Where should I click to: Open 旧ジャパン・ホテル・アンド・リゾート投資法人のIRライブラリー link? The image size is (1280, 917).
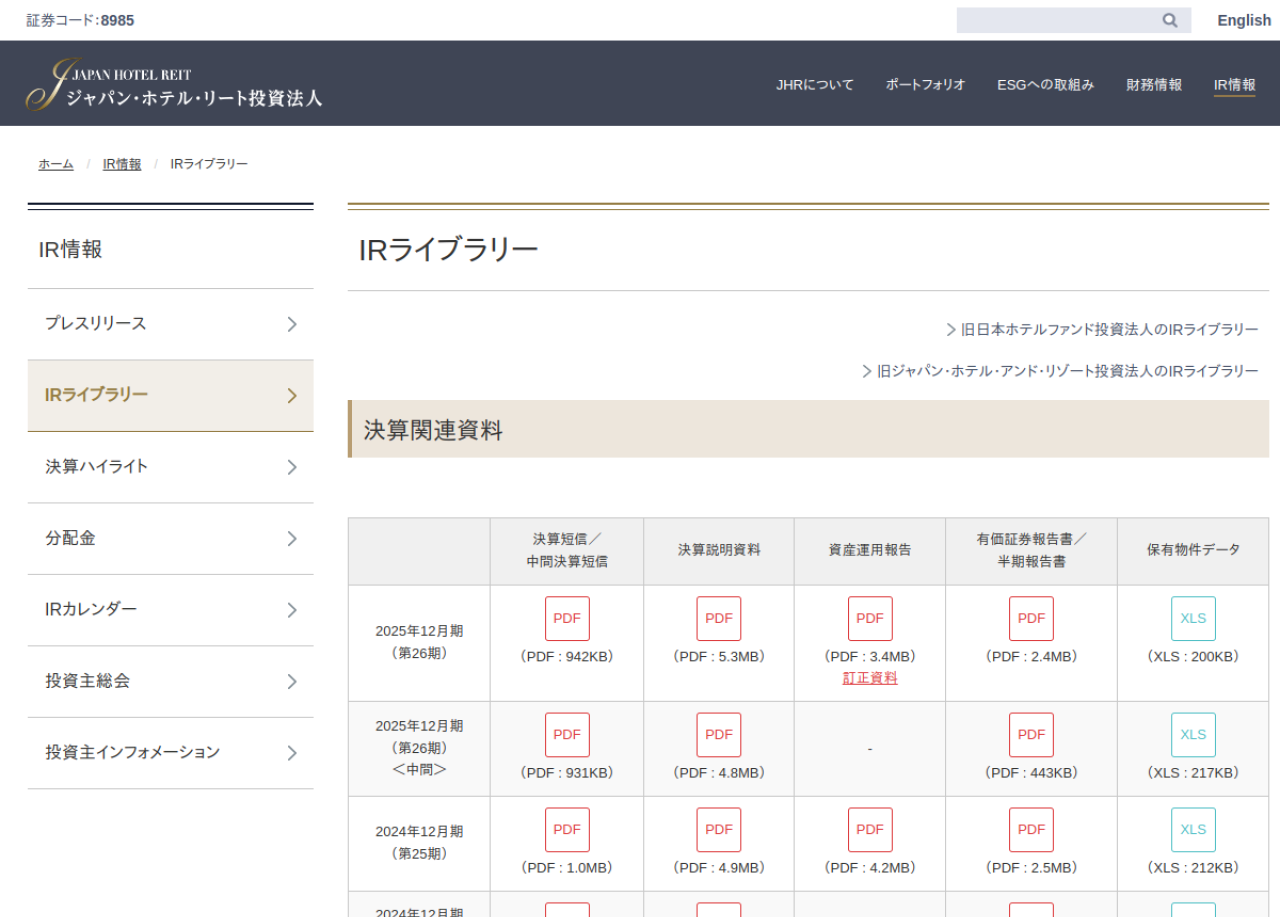click(1060, 371)
